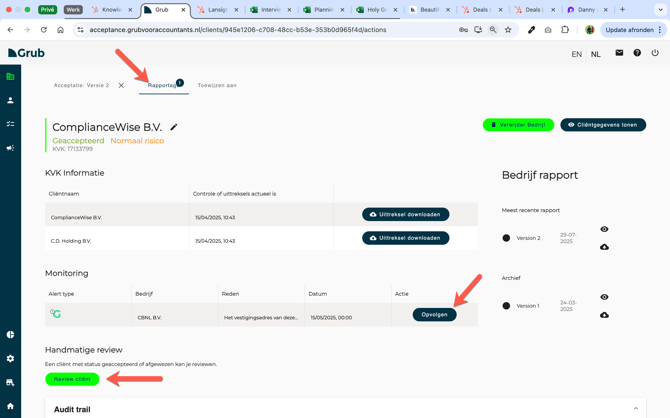Screen dimensions: 670x418
Task: Reload the browser page
Action: [x=44, y=30]
